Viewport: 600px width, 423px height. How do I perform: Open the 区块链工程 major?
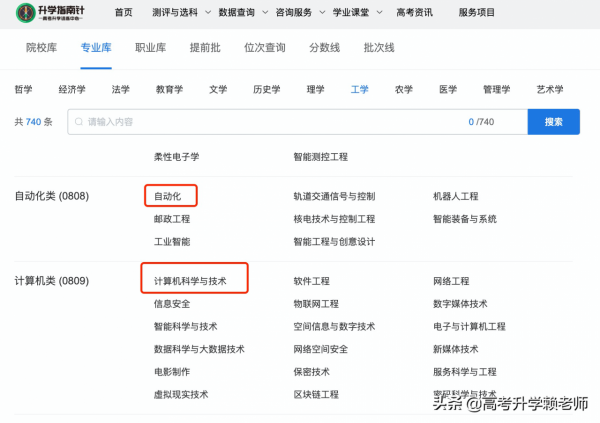(x=316, y=394)
